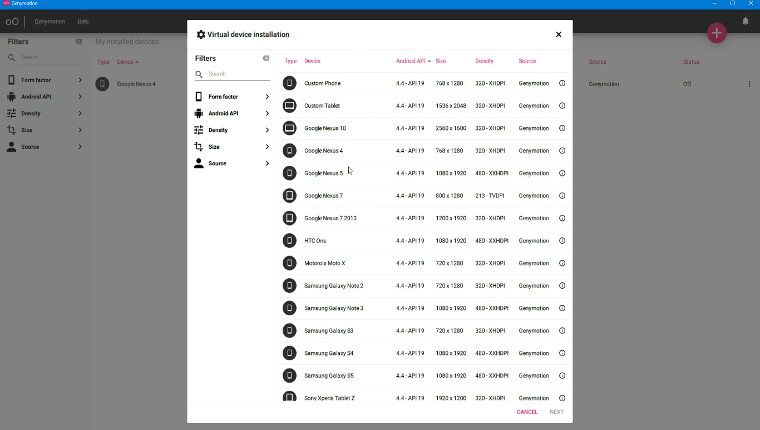760x430 pixels.
Task: Sort dialog list by Android API column
Action: tap(413, 61)
